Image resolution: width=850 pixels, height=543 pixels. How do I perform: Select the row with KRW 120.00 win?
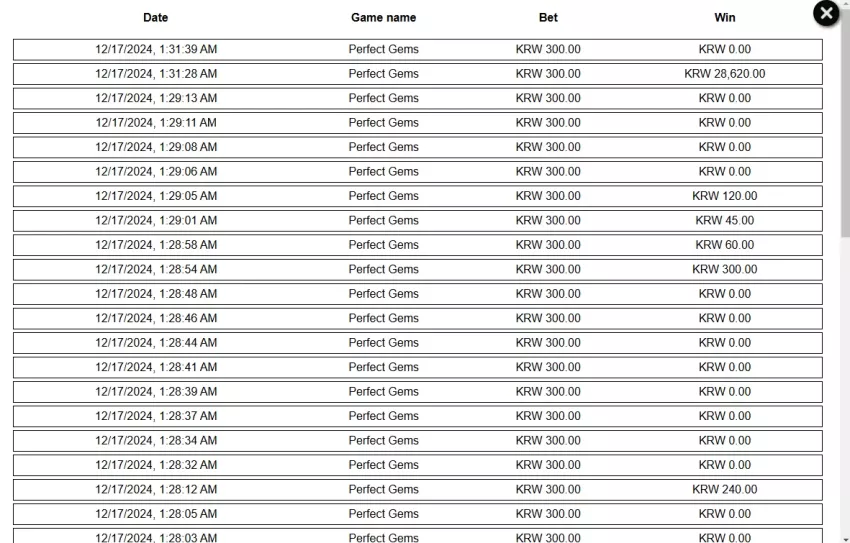418,196
